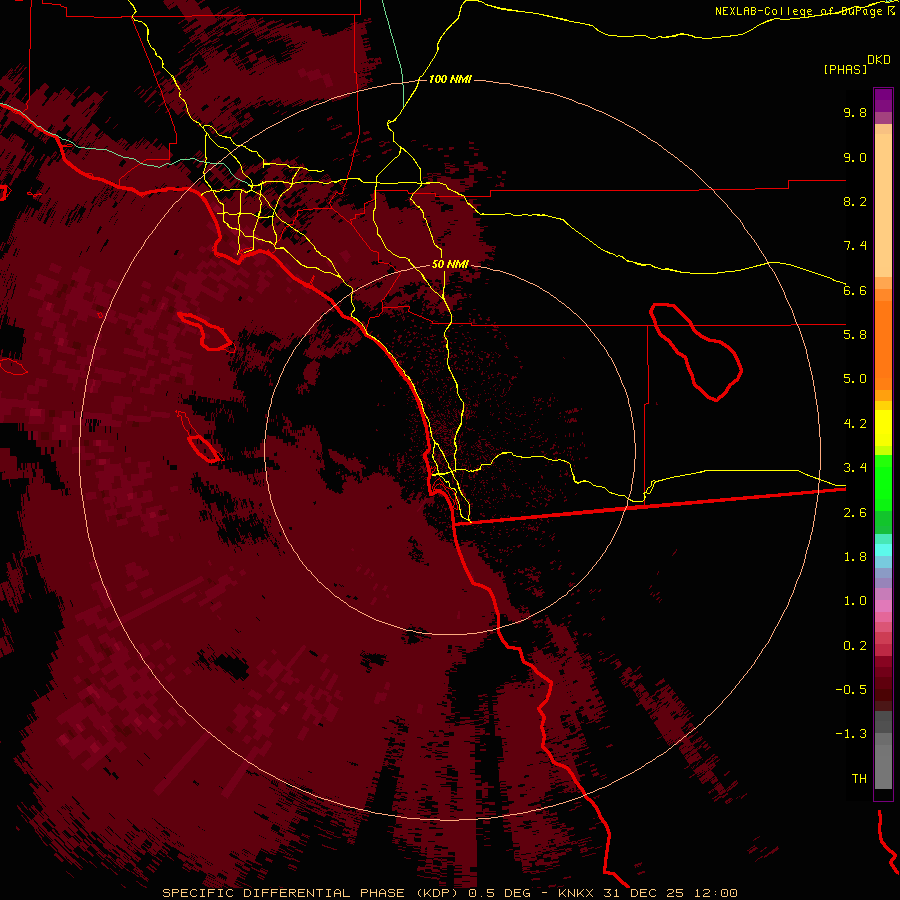Click Santa Catalina island outline offshore
The image size is (900, 900).
point(205,332)
